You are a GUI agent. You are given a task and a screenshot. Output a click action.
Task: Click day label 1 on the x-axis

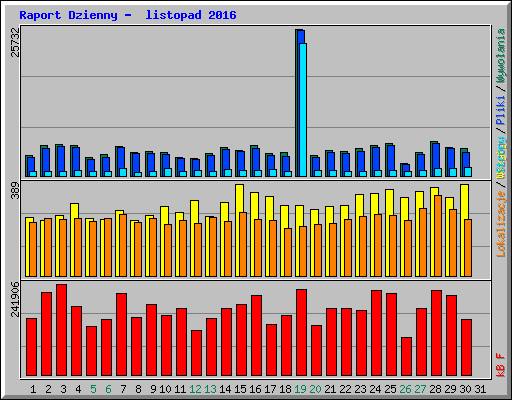coord(33,389)
